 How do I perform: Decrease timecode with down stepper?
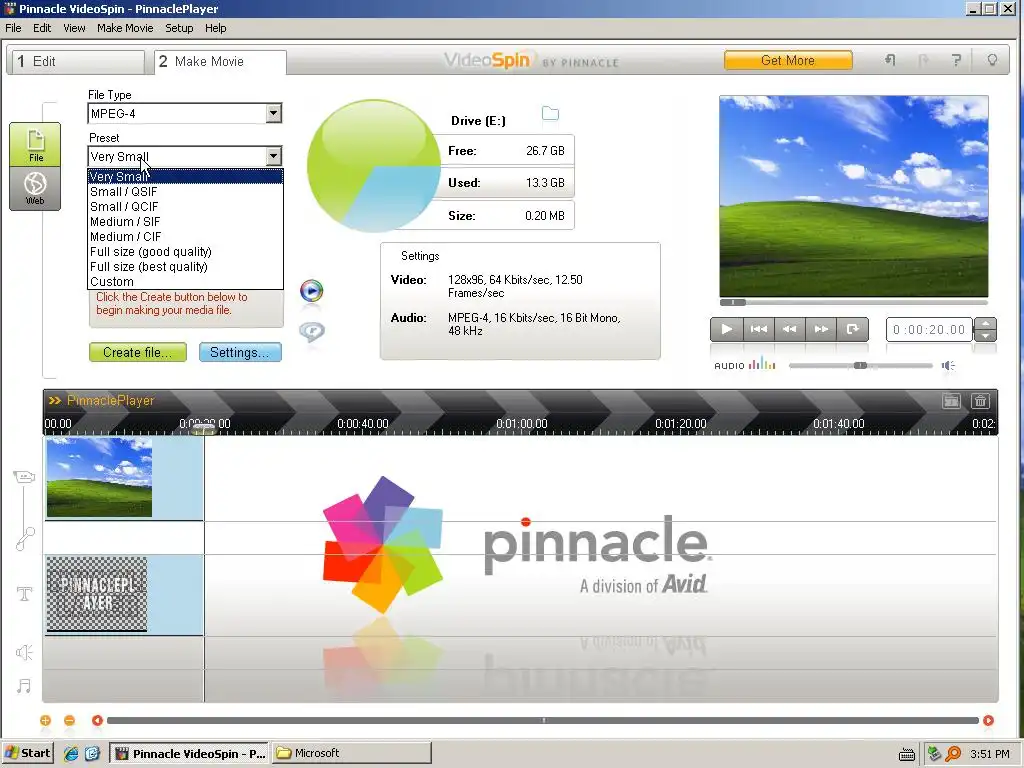985,336
